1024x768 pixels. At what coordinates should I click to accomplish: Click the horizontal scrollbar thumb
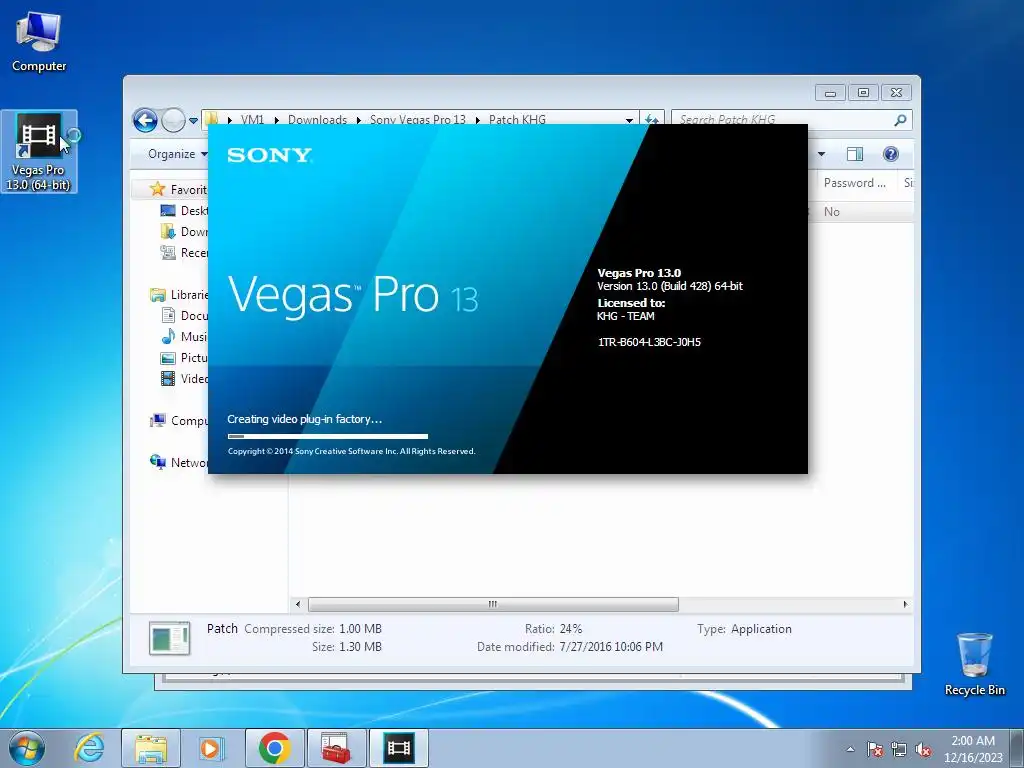493,604
